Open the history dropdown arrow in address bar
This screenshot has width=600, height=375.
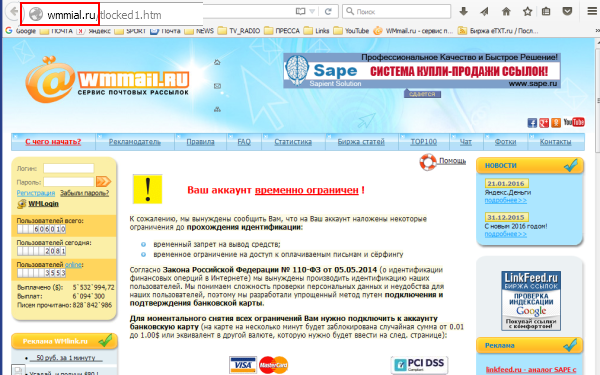312,11
